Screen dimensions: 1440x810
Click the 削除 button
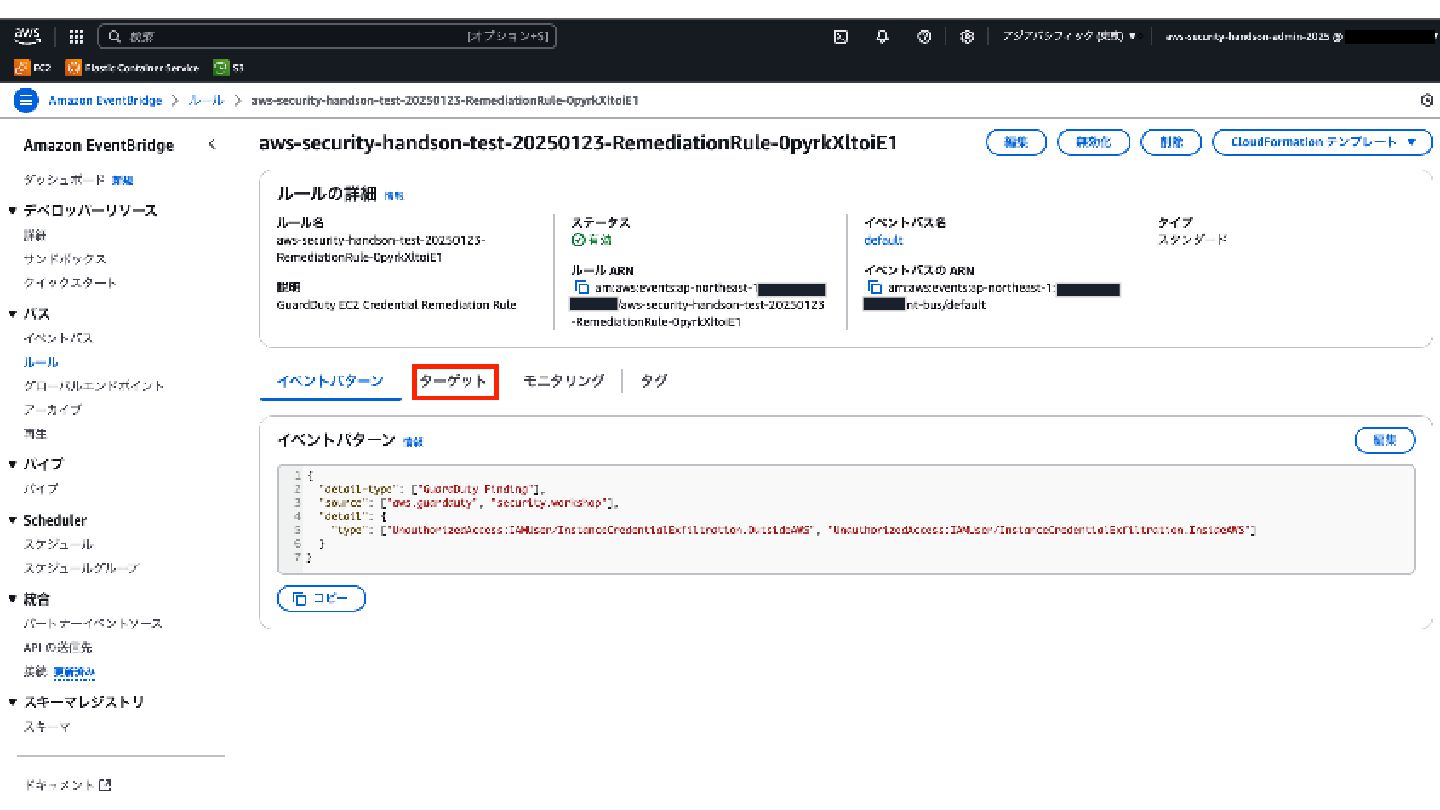pos(1171,142)
